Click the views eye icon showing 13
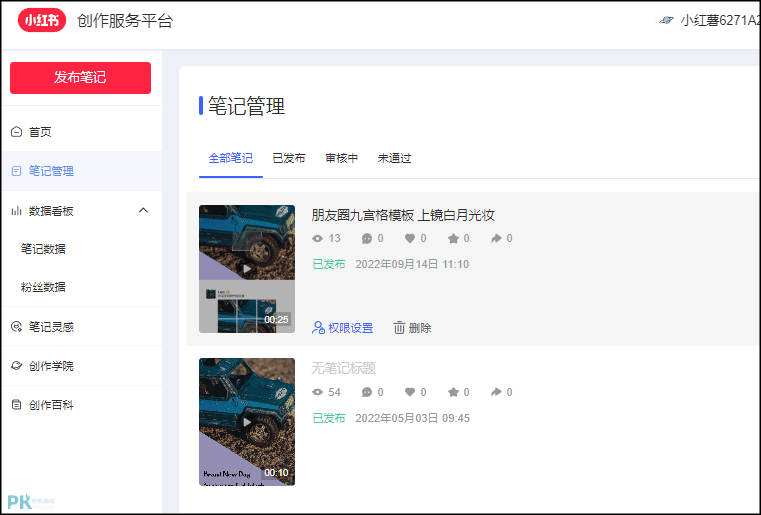Screen dimensions: 761x515 point(317,238)
